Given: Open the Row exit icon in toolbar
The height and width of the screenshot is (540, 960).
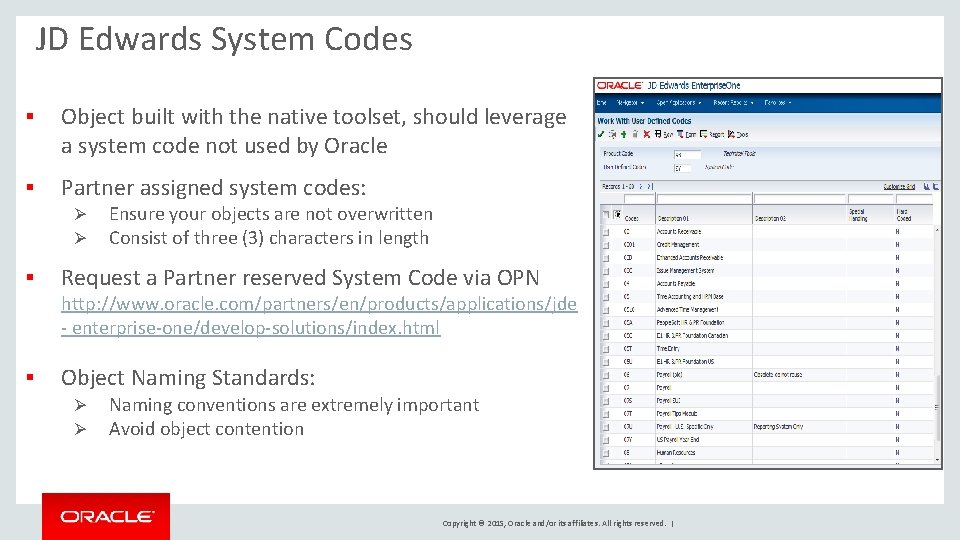Looking at the screenshot, I should click(658, 134).
